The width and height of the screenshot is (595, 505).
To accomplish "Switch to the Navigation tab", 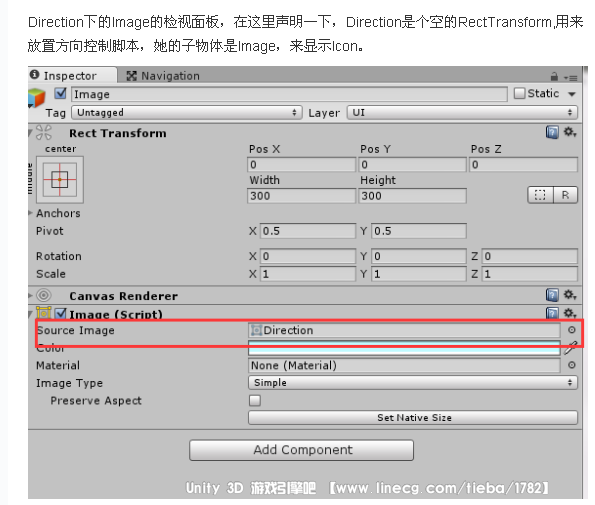I will pyautogui.click(x=163, y=76).
